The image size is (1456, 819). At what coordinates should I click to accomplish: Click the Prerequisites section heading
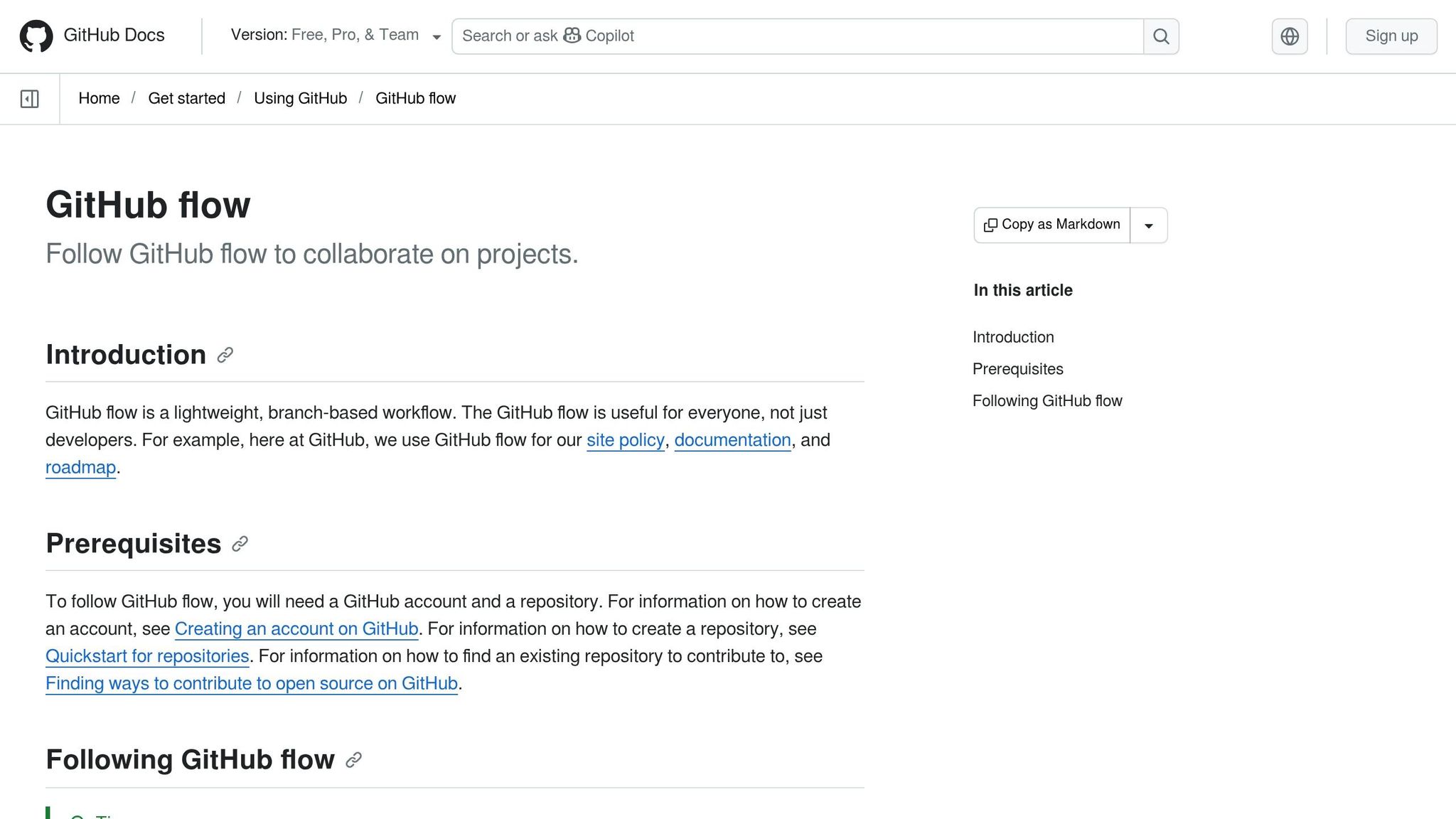[134, 544]
